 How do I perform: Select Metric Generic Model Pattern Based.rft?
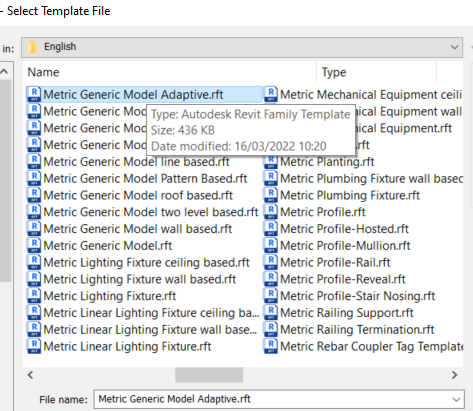145,178
